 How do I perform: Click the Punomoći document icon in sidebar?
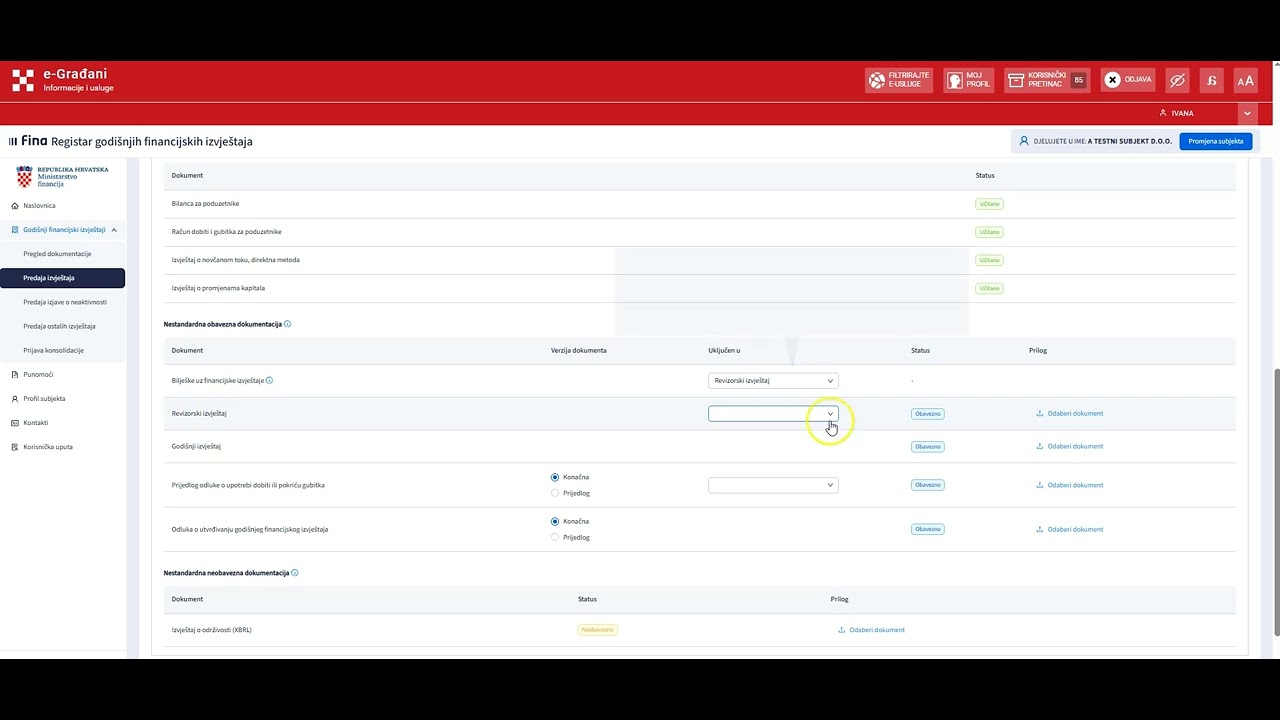pos(15,375)
